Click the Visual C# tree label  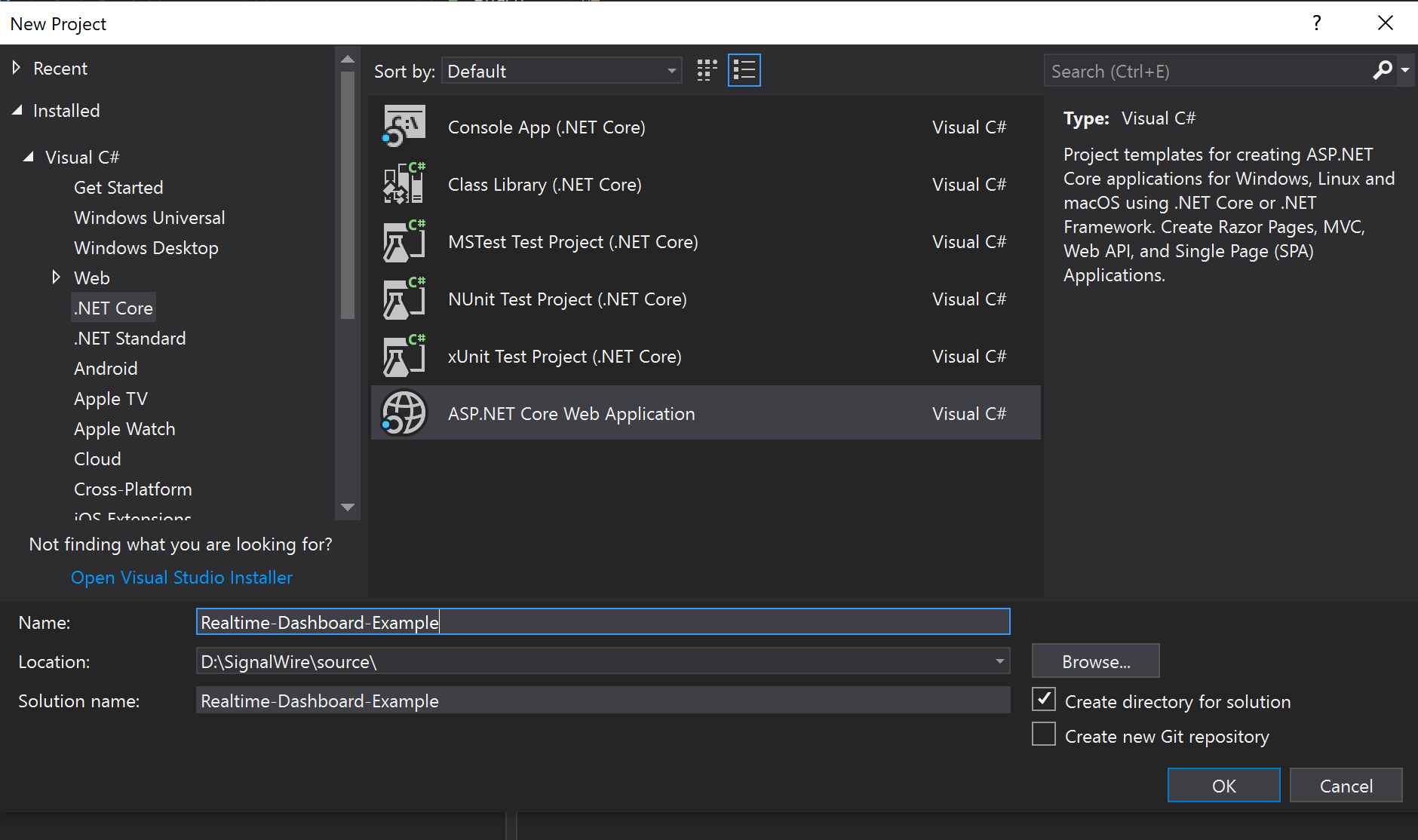click(82, 157)
